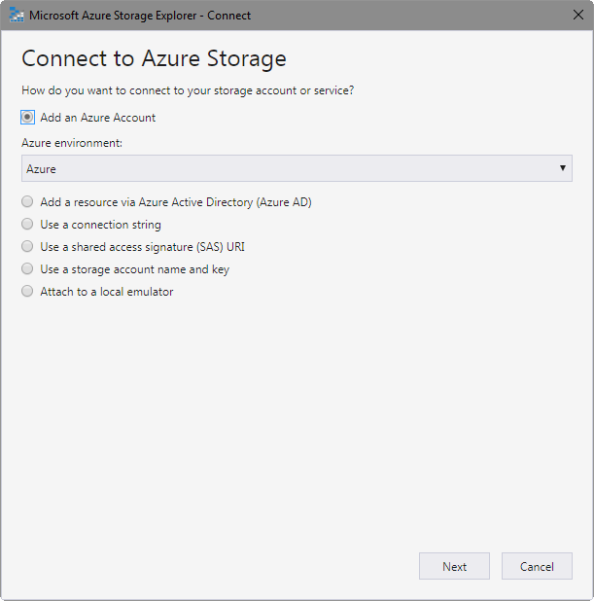The width and height of the screenshot is (594, 601).
Task: Click the Next button
Action: click(454, 566)
